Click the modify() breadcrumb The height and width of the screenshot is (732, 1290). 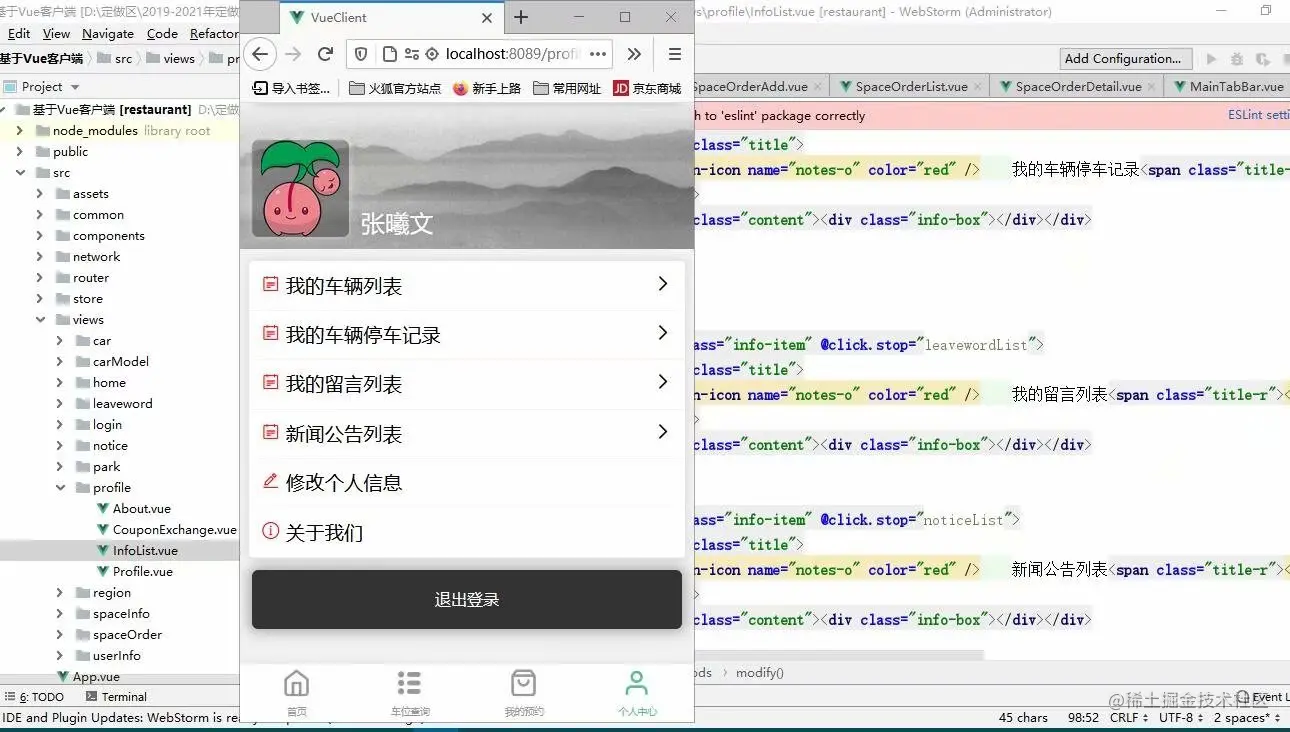(x=760, y=673)
